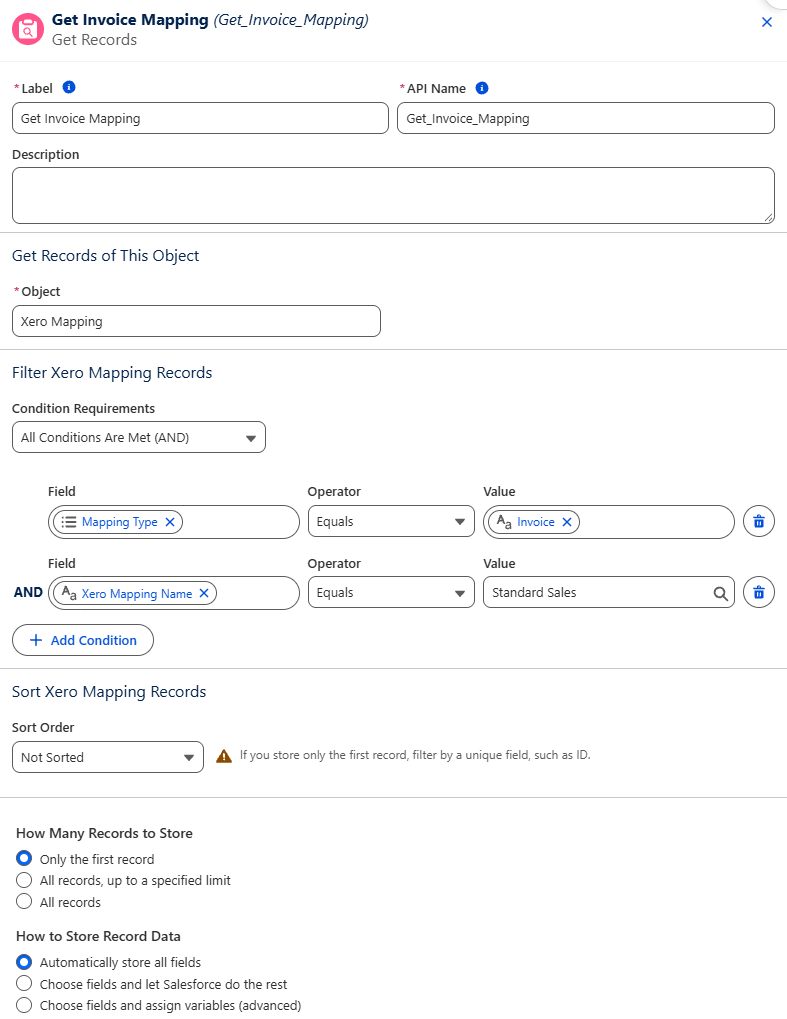Viewport: 787px width, 1019px height.
Task: Click the picklist icon in Mapping Type pill
Action: [69, 522]
